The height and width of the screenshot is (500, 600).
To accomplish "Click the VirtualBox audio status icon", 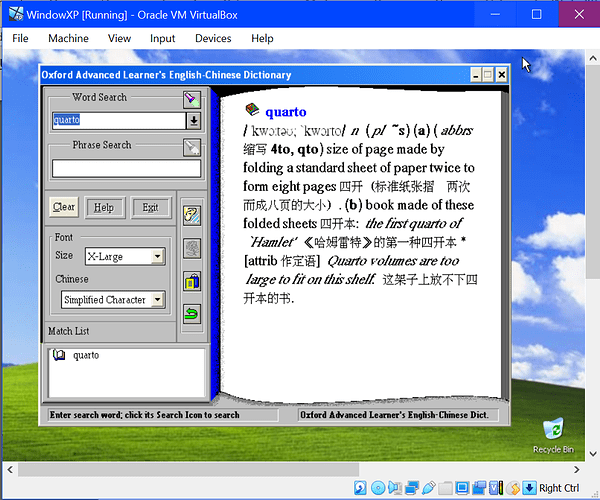I will [395, 488].
